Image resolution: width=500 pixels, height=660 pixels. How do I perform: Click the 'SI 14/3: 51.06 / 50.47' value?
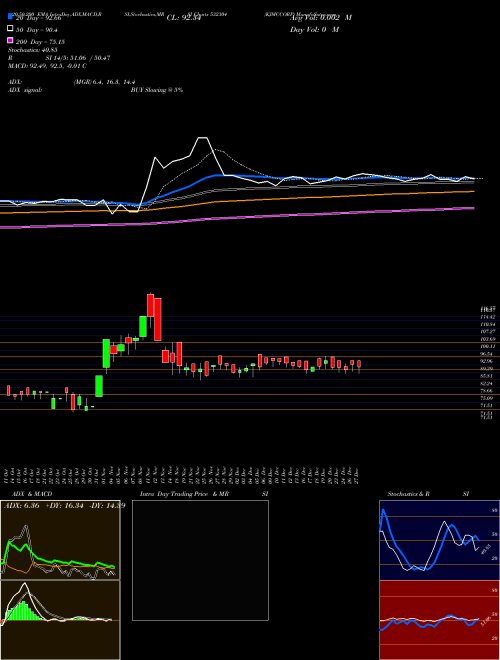[78, 58]
